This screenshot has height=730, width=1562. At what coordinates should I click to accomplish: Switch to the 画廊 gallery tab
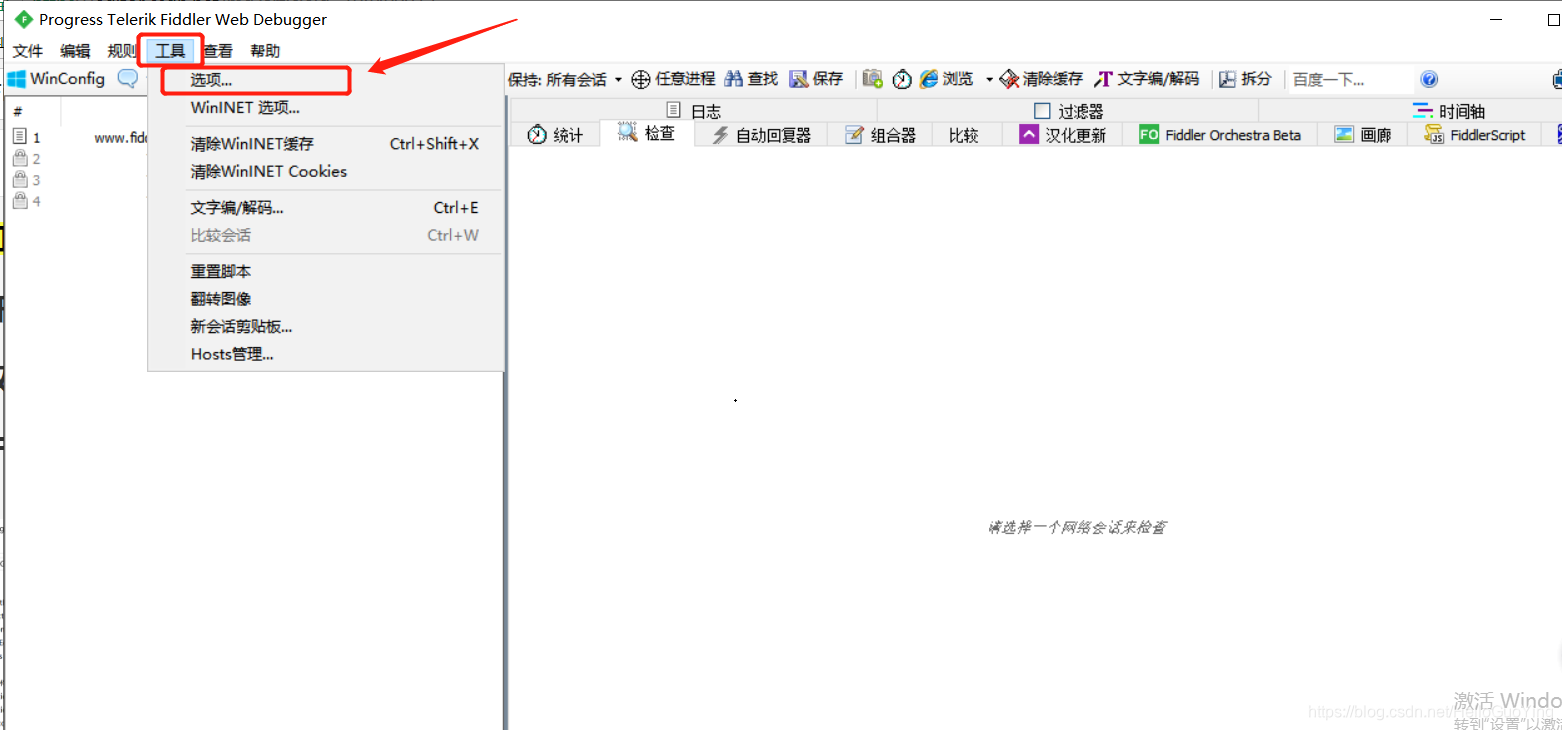(x=1362, y=135)
